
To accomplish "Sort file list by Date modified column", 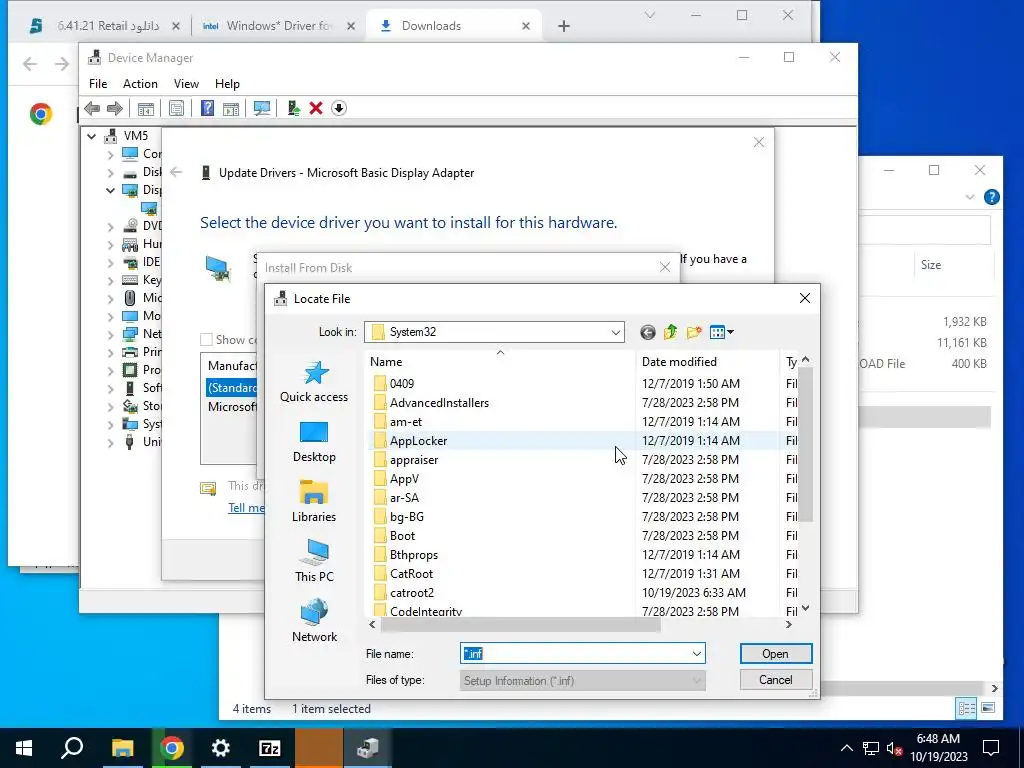I will point(707,362).
